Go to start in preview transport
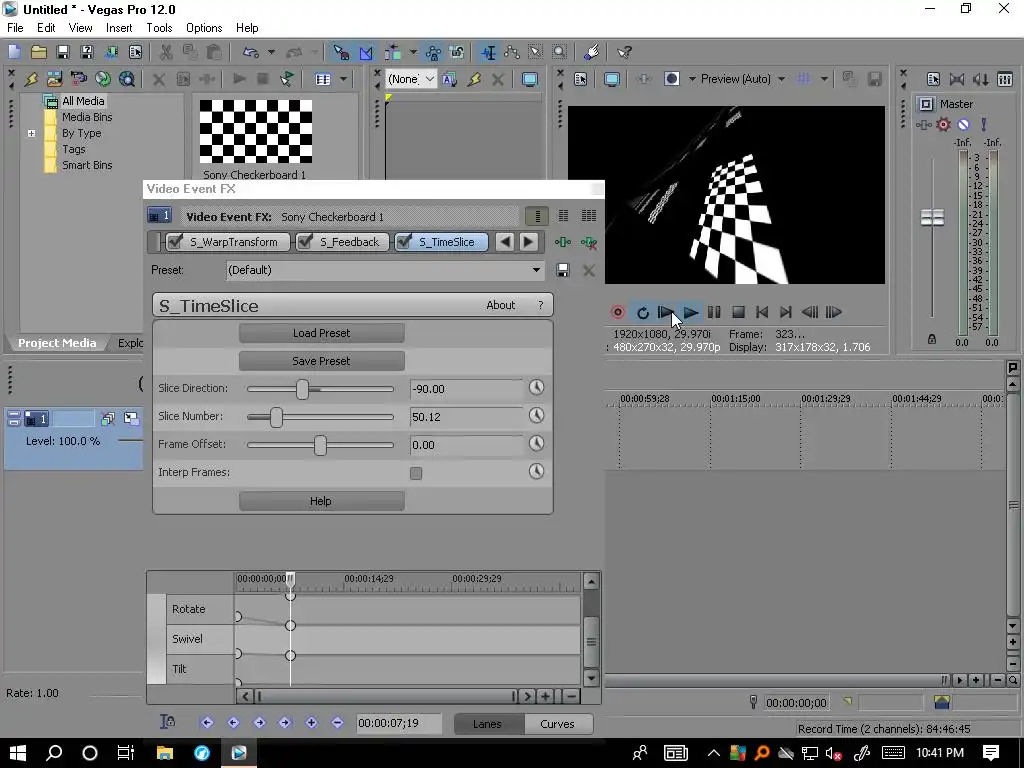 [x=761, y=312]
